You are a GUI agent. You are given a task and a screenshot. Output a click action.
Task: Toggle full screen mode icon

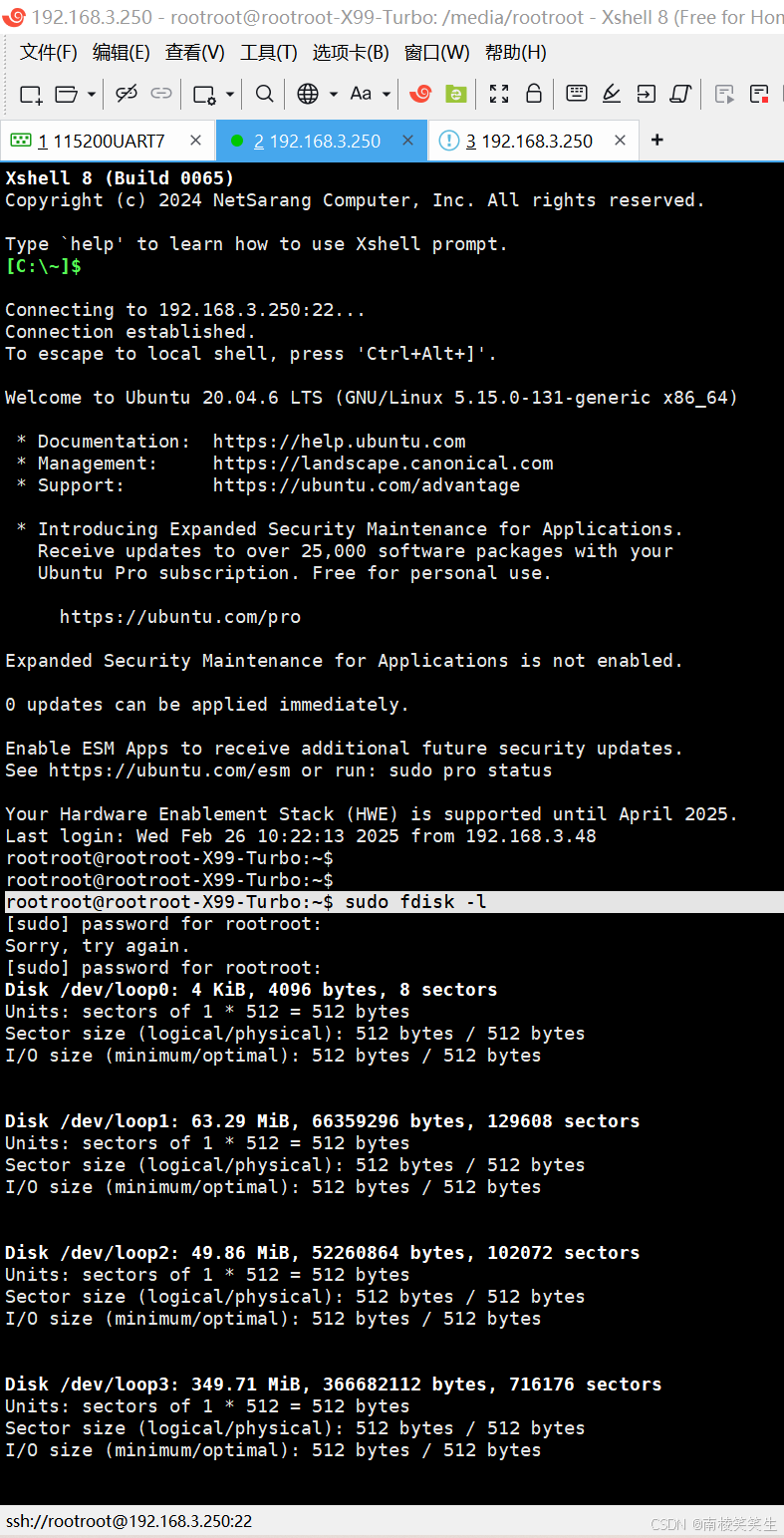click(499, 94)
